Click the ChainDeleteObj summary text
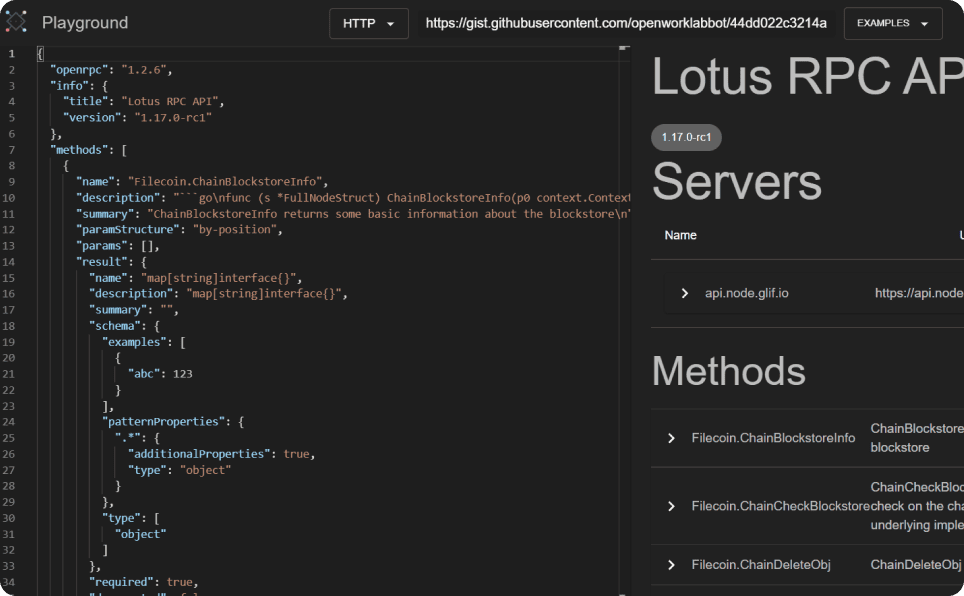The image size is (964, 596). coord(917,565)
